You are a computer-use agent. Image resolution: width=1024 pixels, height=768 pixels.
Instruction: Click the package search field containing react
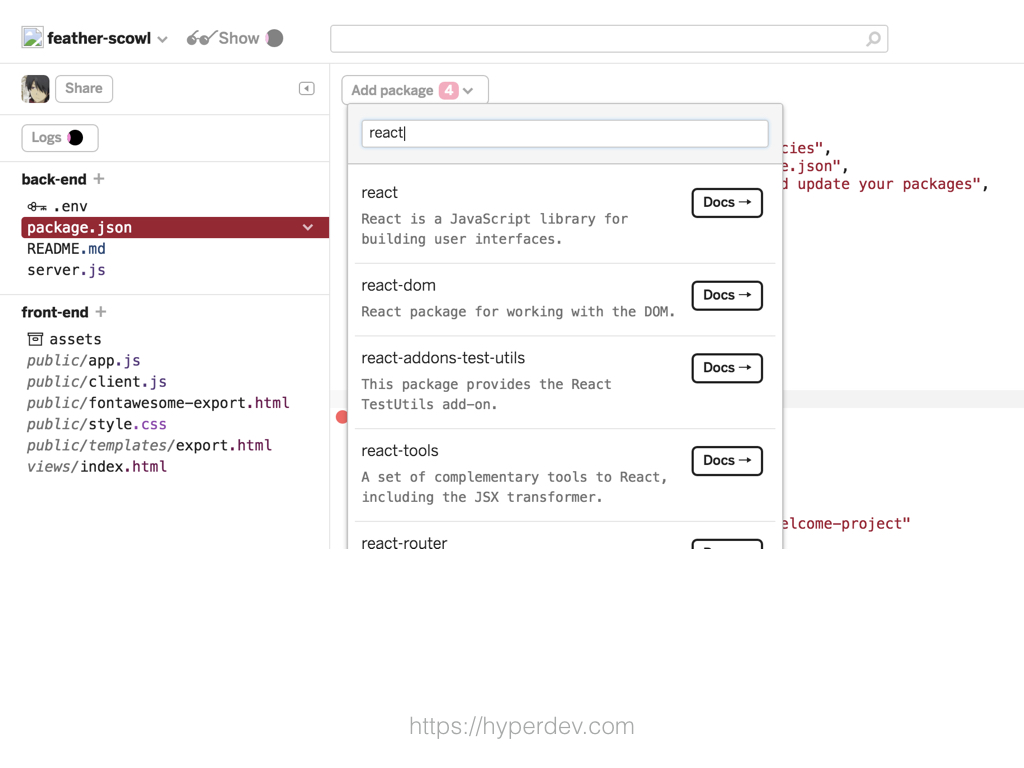coord(565,133)
